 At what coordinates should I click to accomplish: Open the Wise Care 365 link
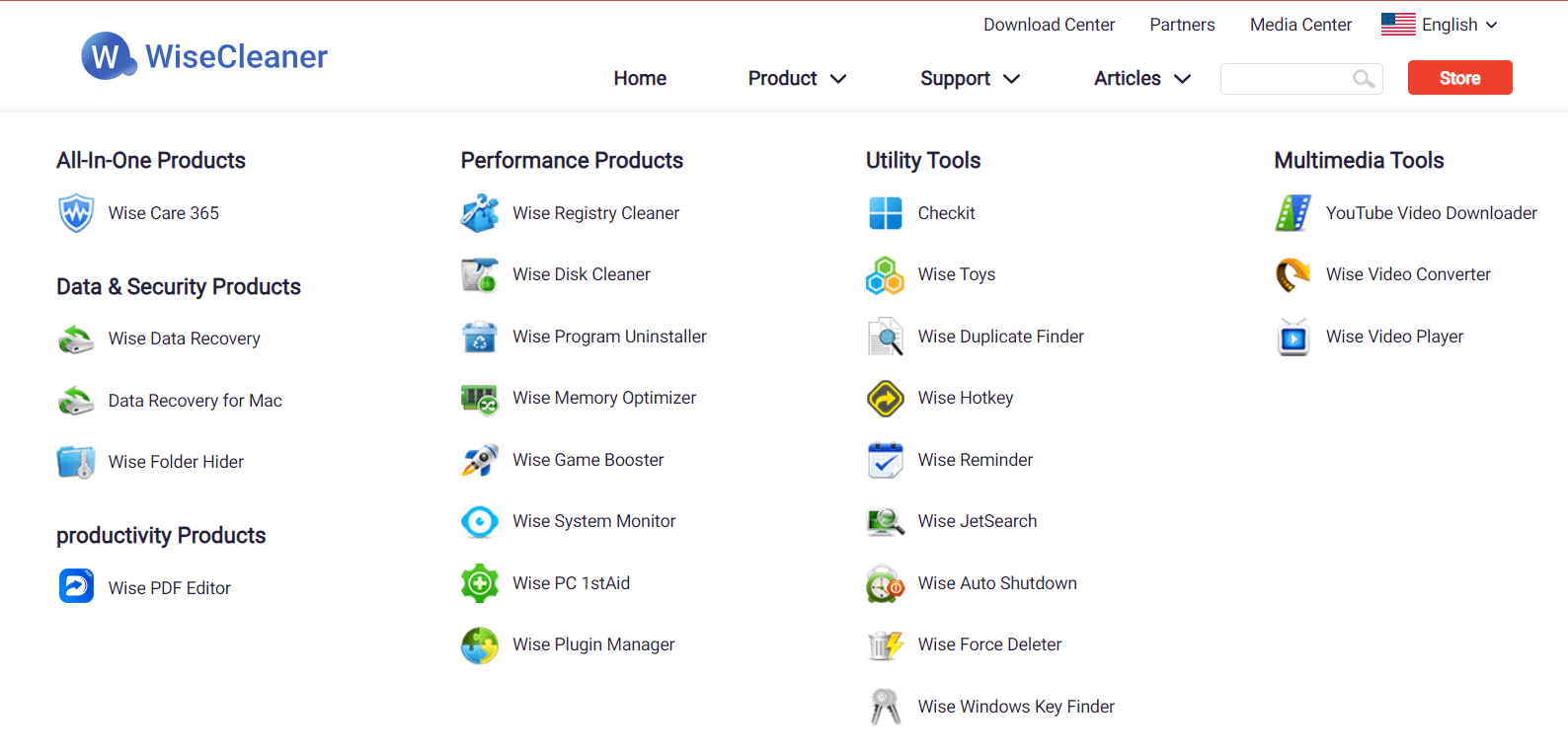pyautogui.click(x=164, y=213)
